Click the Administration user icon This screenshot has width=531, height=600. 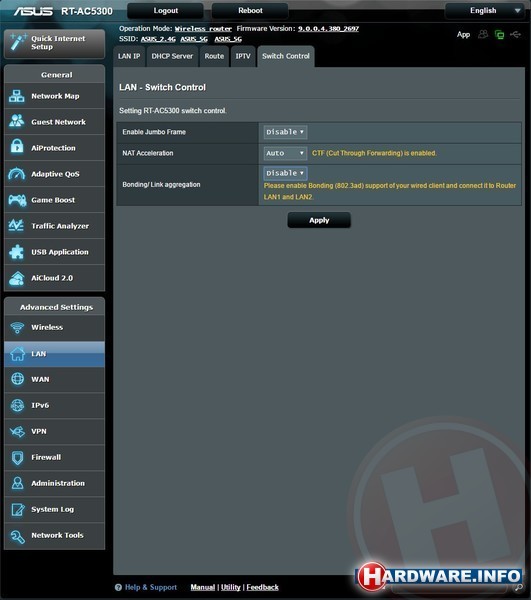18,483
